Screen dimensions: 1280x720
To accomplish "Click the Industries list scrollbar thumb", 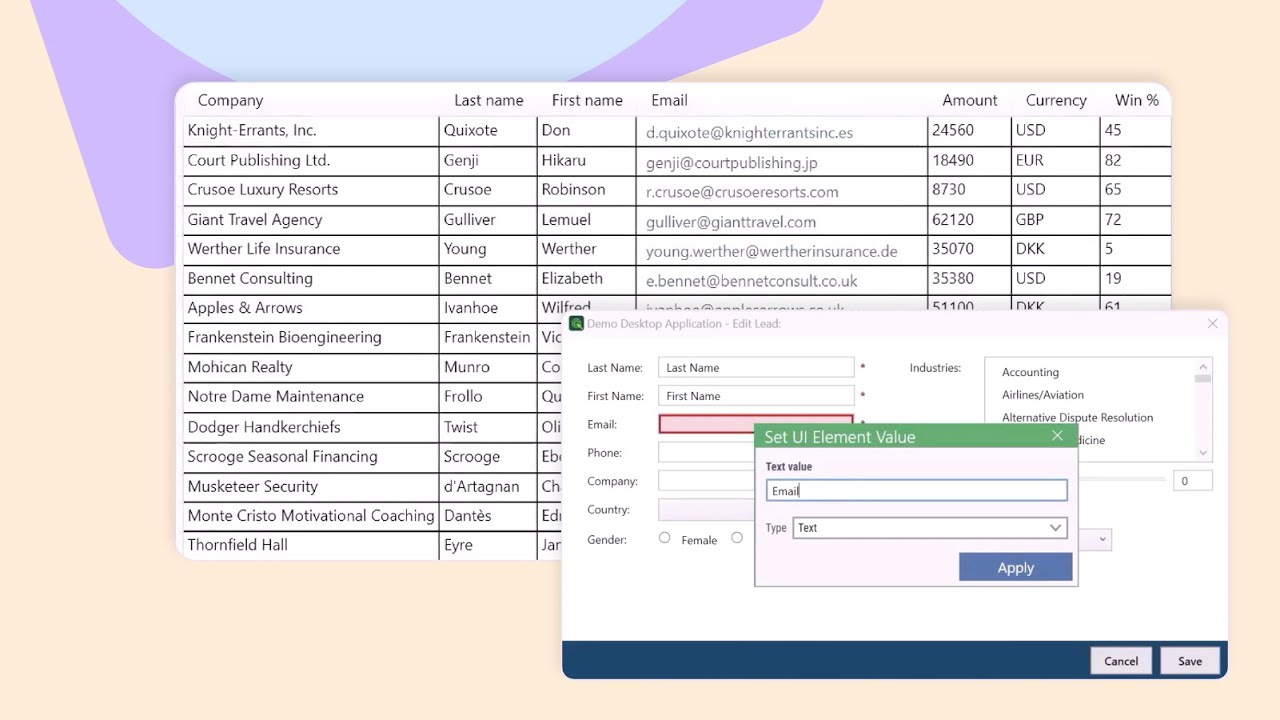I will (1203, 379).
